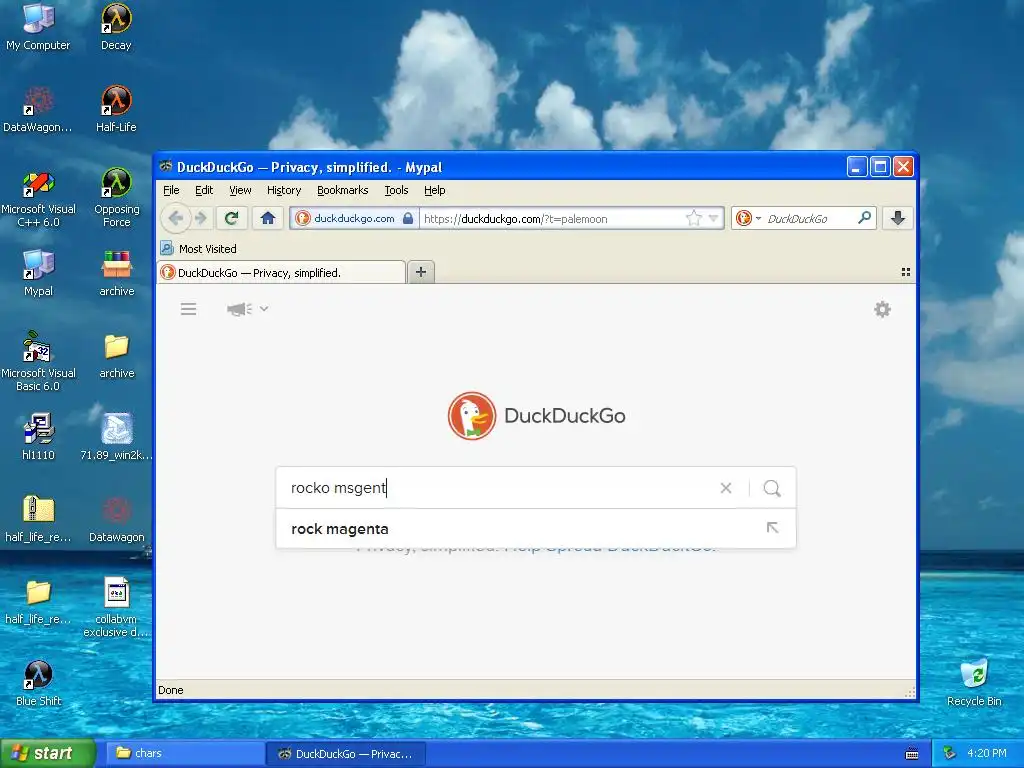Viewport: 1024px width, 768px height.
Task: Select the DuckDuckGo browser tab
Action: (281, 272)
